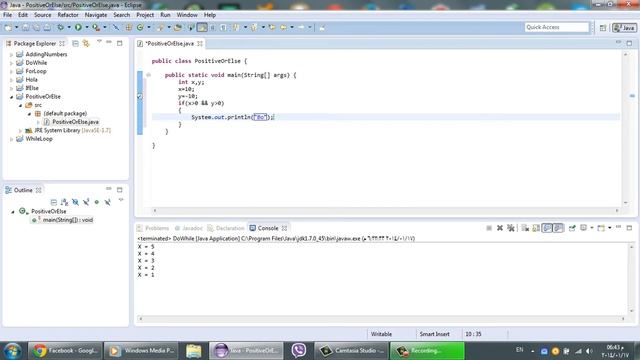
Task: Toggle Link with Editor in Package Explorer
Action: pyautogui.click(x=86, y=43)
